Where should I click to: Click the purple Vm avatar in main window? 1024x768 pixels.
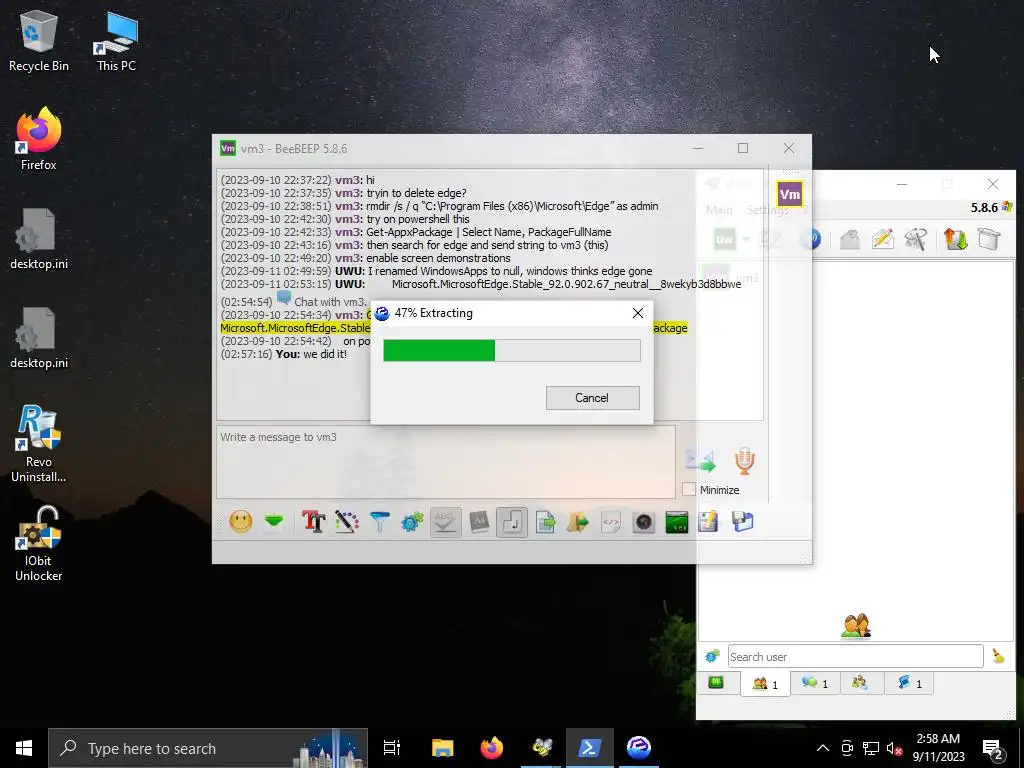click(x=790, y=194)
